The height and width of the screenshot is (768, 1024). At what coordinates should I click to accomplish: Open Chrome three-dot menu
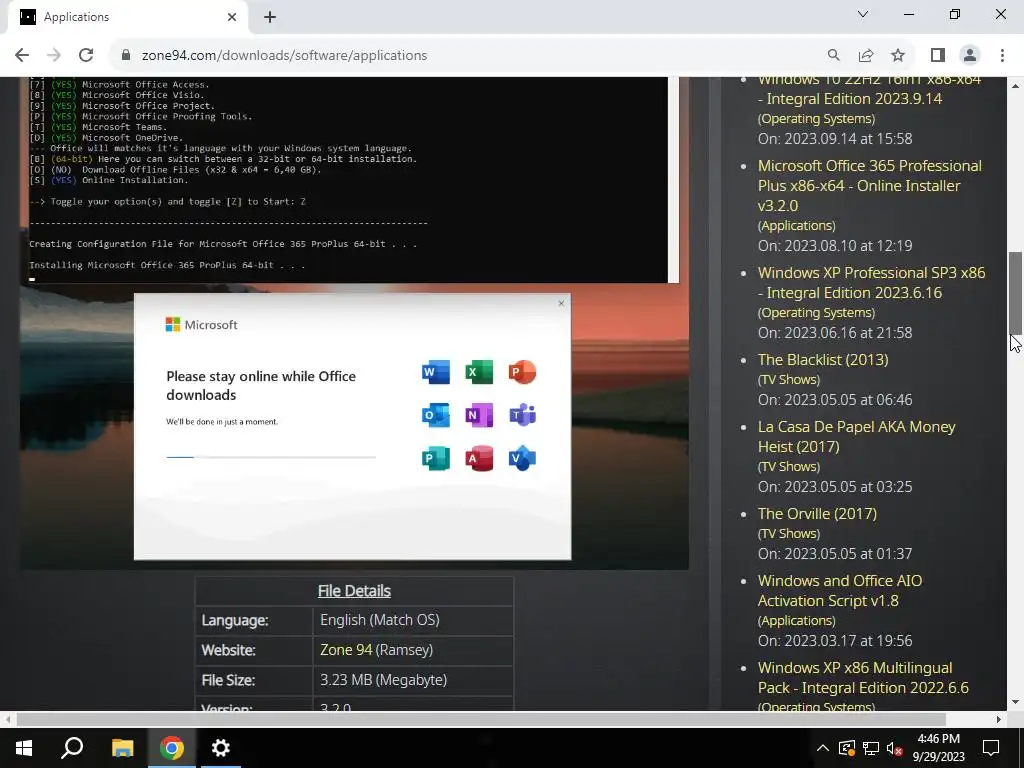pyautogui.click(x=1002, y=56)
